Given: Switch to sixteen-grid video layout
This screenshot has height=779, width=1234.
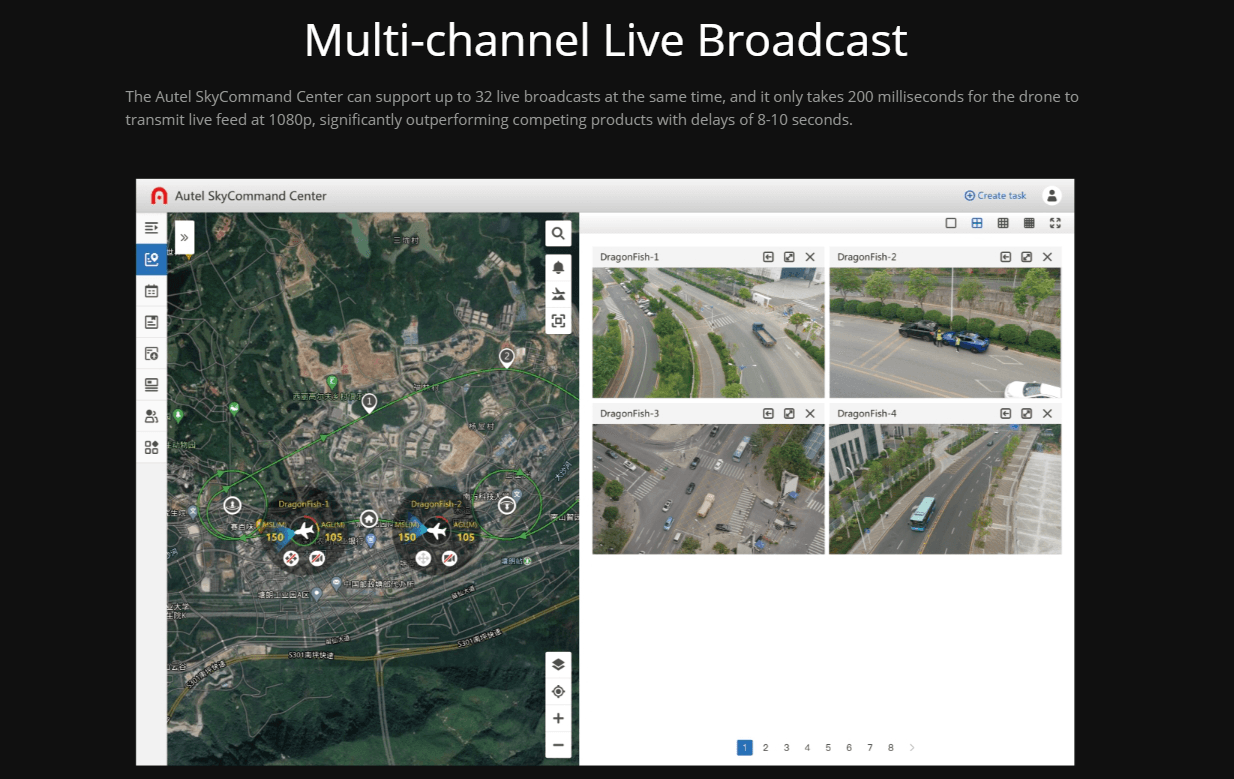Looking at the screenshot, I should [x=1029, y=223].
